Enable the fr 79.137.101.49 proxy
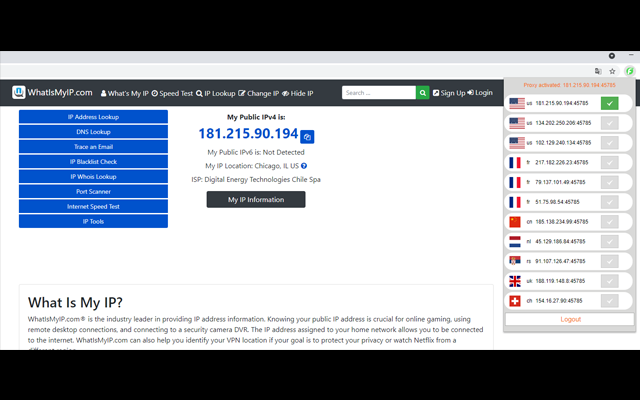The width and height of the screenshot is (640, 400). 609,182
